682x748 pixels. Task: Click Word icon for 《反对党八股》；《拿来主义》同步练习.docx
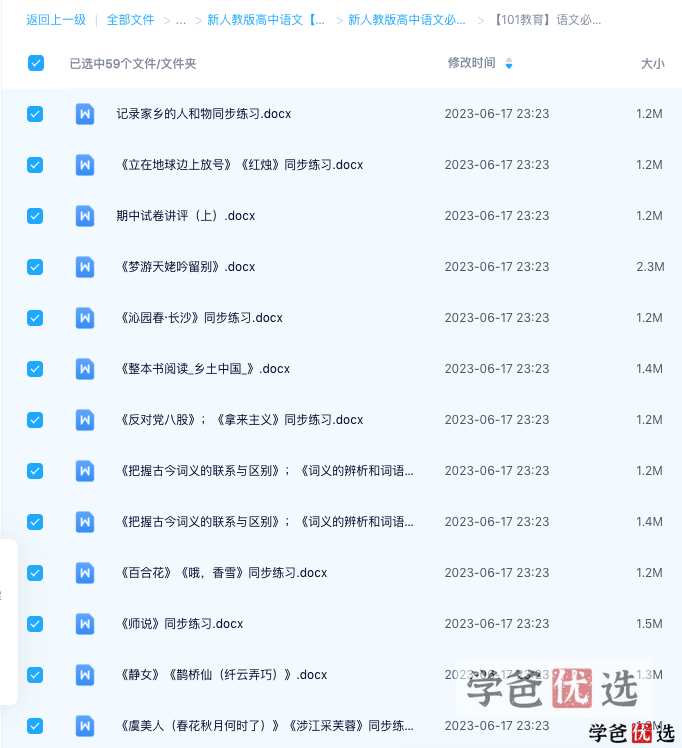coord(85,420)
